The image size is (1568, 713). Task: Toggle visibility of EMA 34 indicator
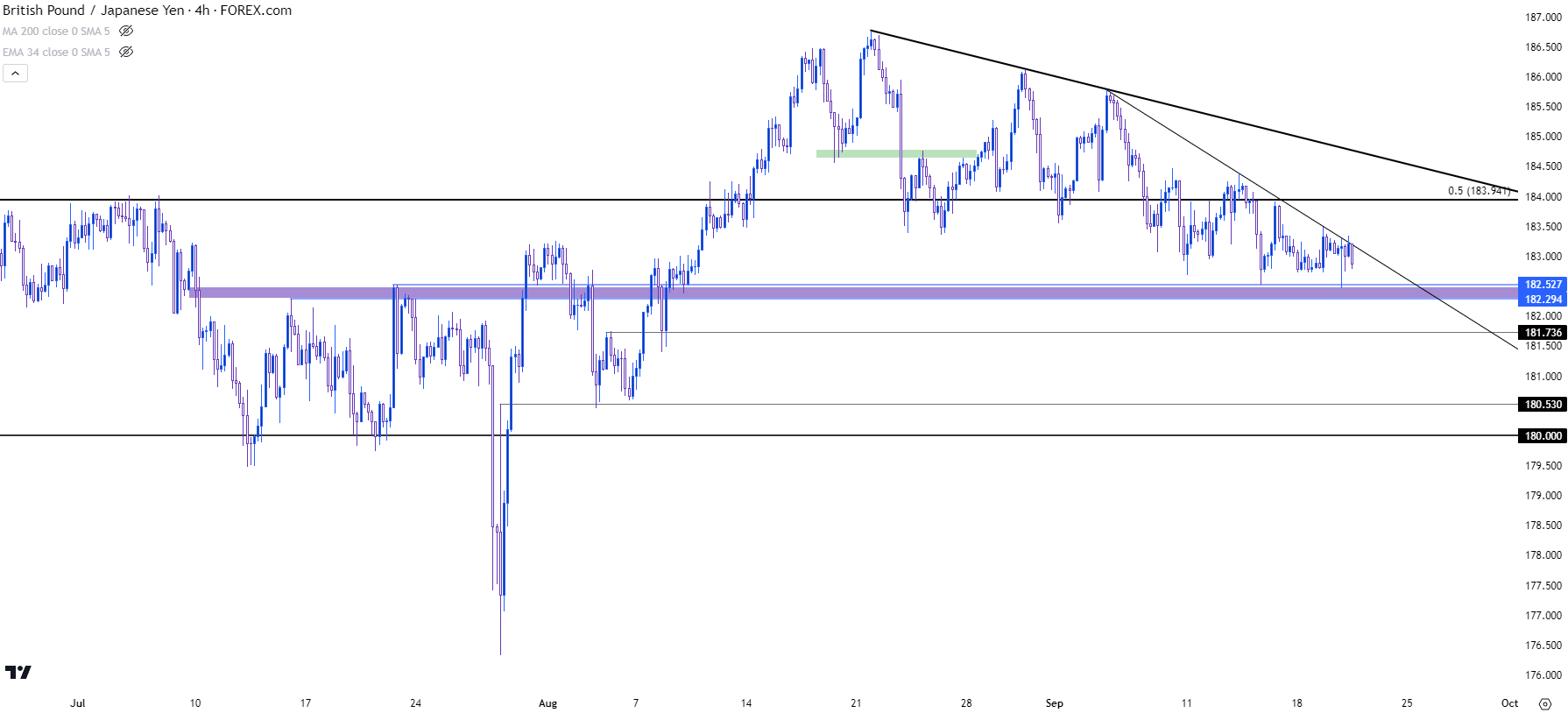126,52
